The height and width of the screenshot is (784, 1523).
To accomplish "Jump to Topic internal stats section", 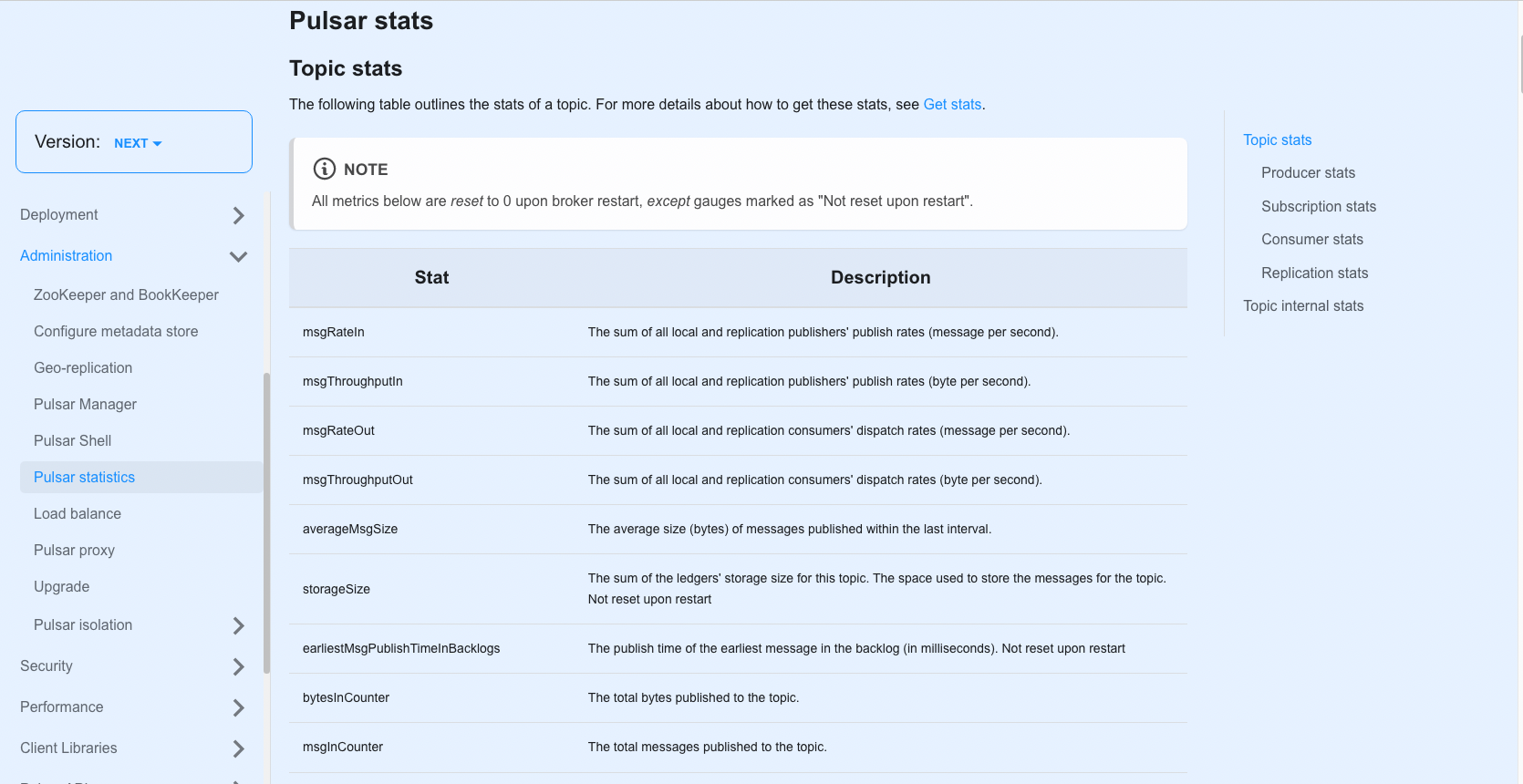I will [x=1303, y=306].
